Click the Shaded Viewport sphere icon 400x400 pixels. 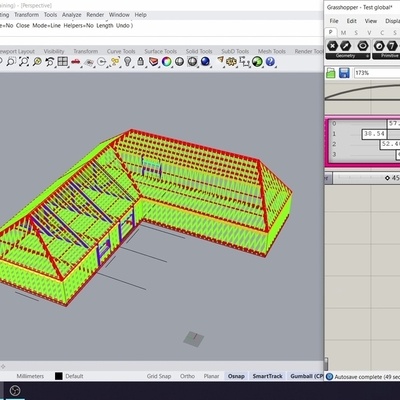[179, 62]
